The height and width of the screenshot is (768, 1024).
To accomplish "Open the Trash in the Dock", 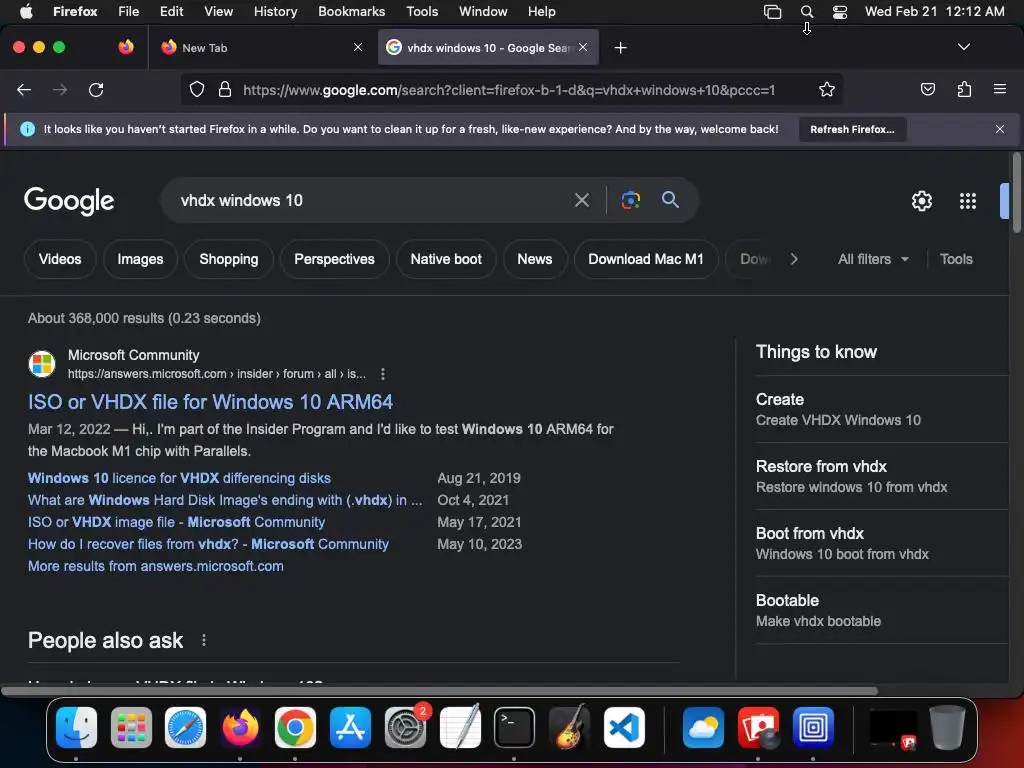I will click(x=947, y=727).
